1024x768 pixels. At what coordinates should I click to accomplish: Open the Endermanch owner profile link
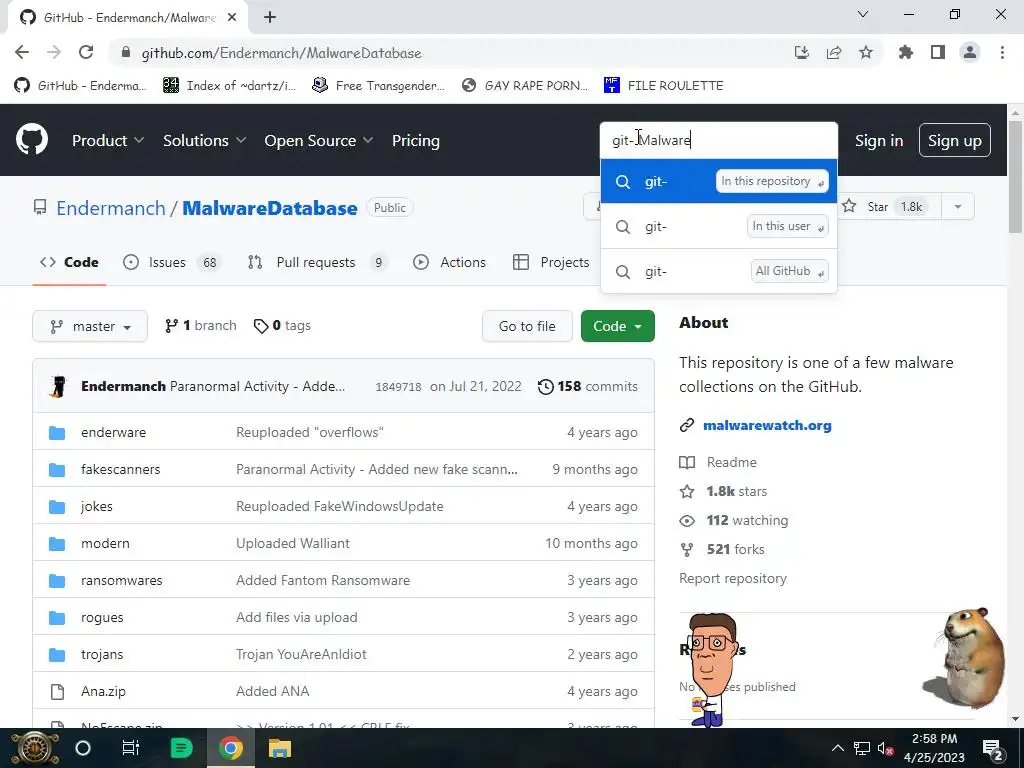pos(110,208)
